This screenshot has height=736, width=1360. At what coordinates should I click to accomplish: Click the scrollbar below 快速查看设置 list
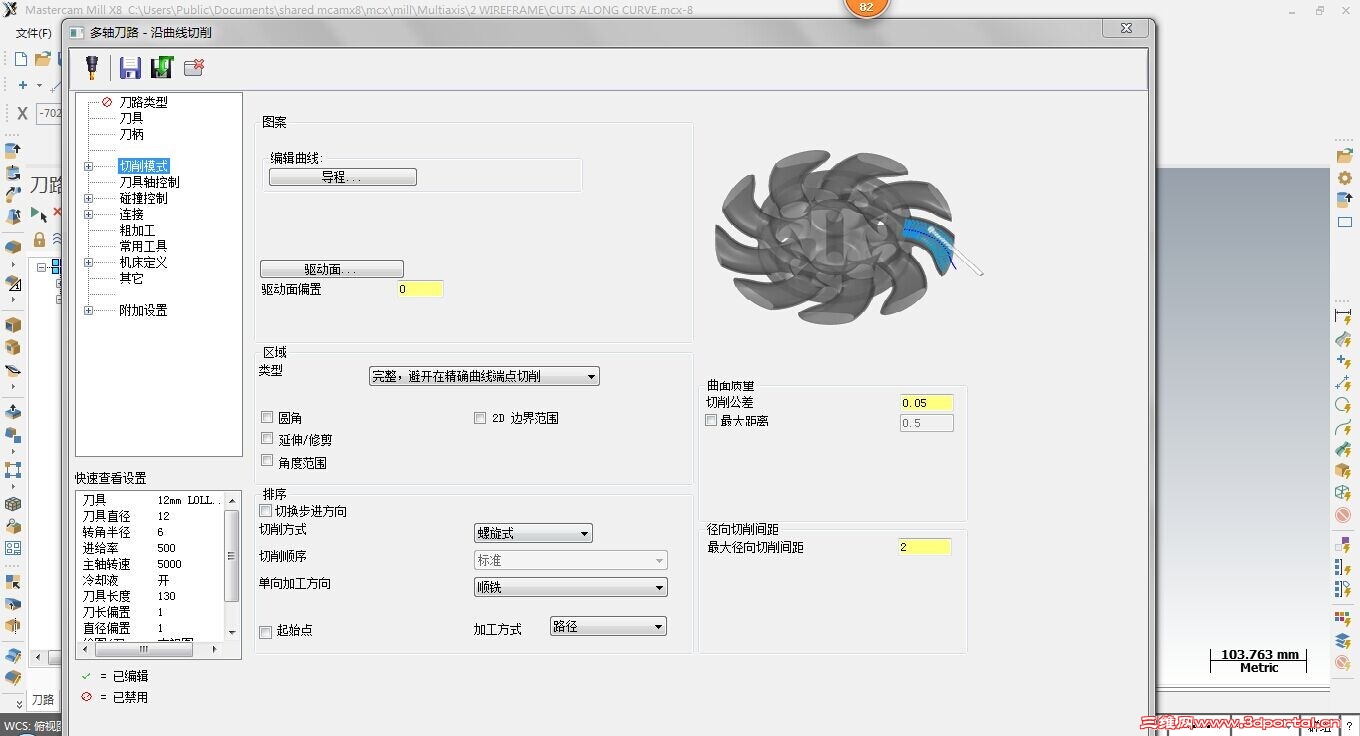(x=145, y=648)
